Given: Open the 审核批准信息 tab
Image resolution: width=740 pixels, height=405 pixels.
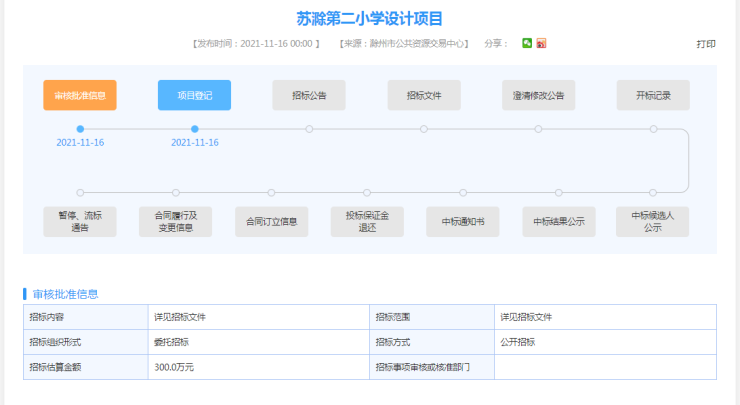Looking at the screenshot, I should click(x=80, y=95).
